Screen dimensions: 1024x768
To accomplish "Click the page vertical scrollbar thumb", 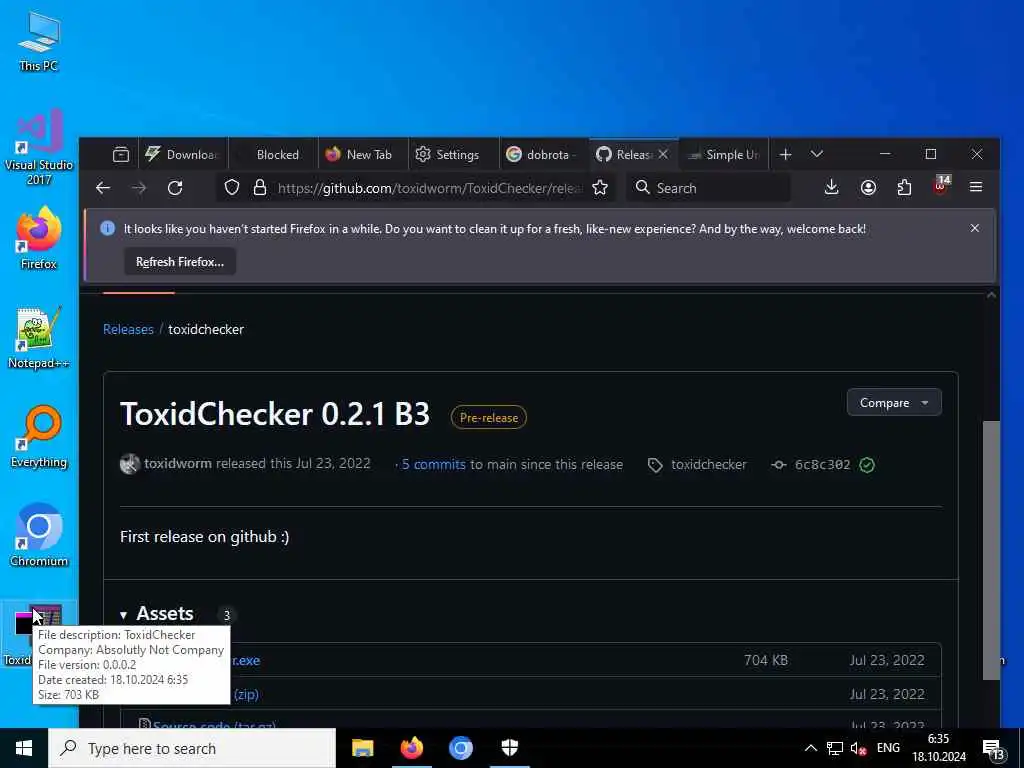I will [991, 551].
